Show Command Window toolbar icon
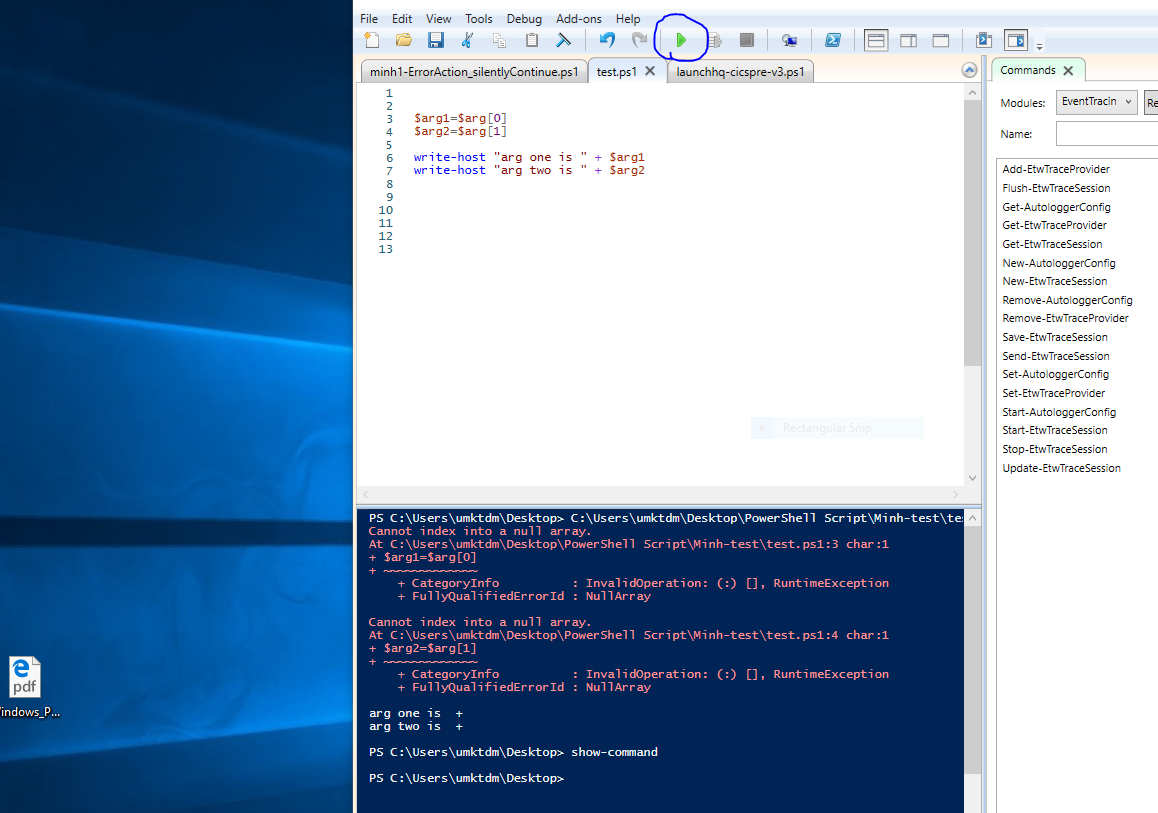The height and width of the screenshot is (813, 1158). [984, 40]
